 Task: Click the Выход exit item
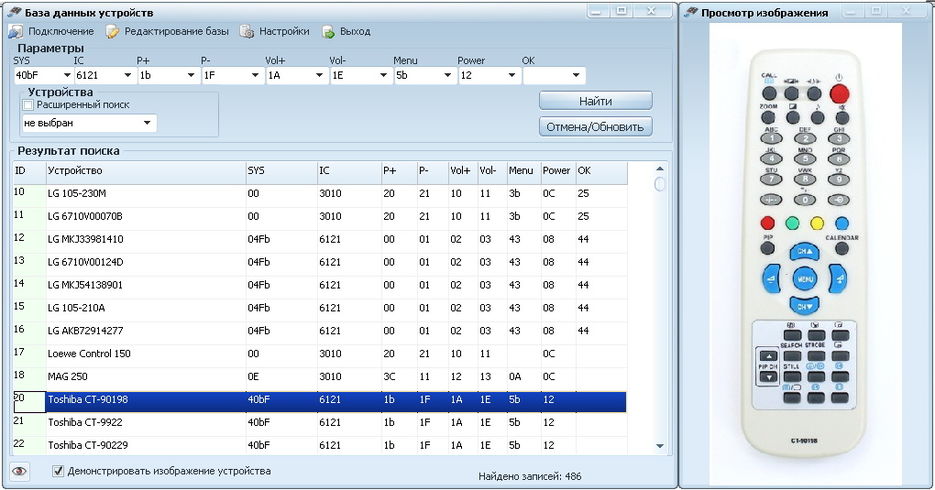point(346,32)
